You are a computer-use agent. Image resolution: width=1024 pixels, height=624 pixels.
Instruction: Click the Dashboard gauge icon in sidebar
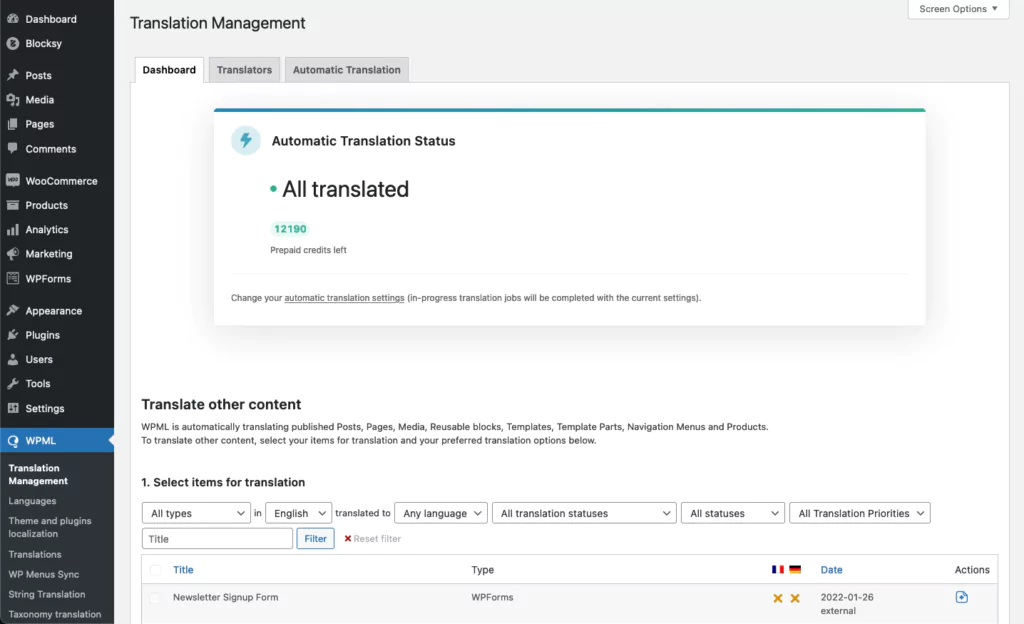coord(12,19)
